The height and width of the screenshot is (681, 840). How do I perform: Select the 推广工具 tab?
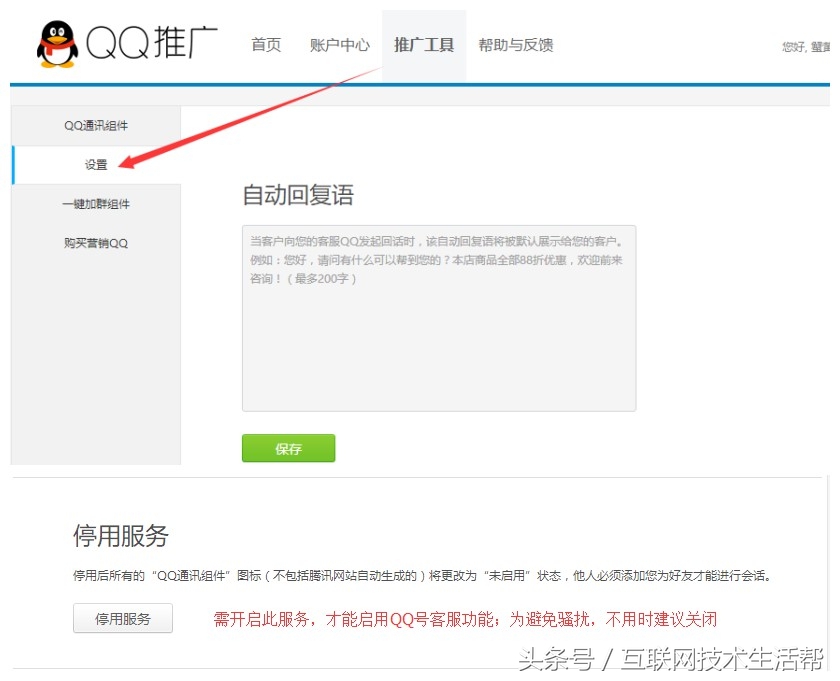424,45
